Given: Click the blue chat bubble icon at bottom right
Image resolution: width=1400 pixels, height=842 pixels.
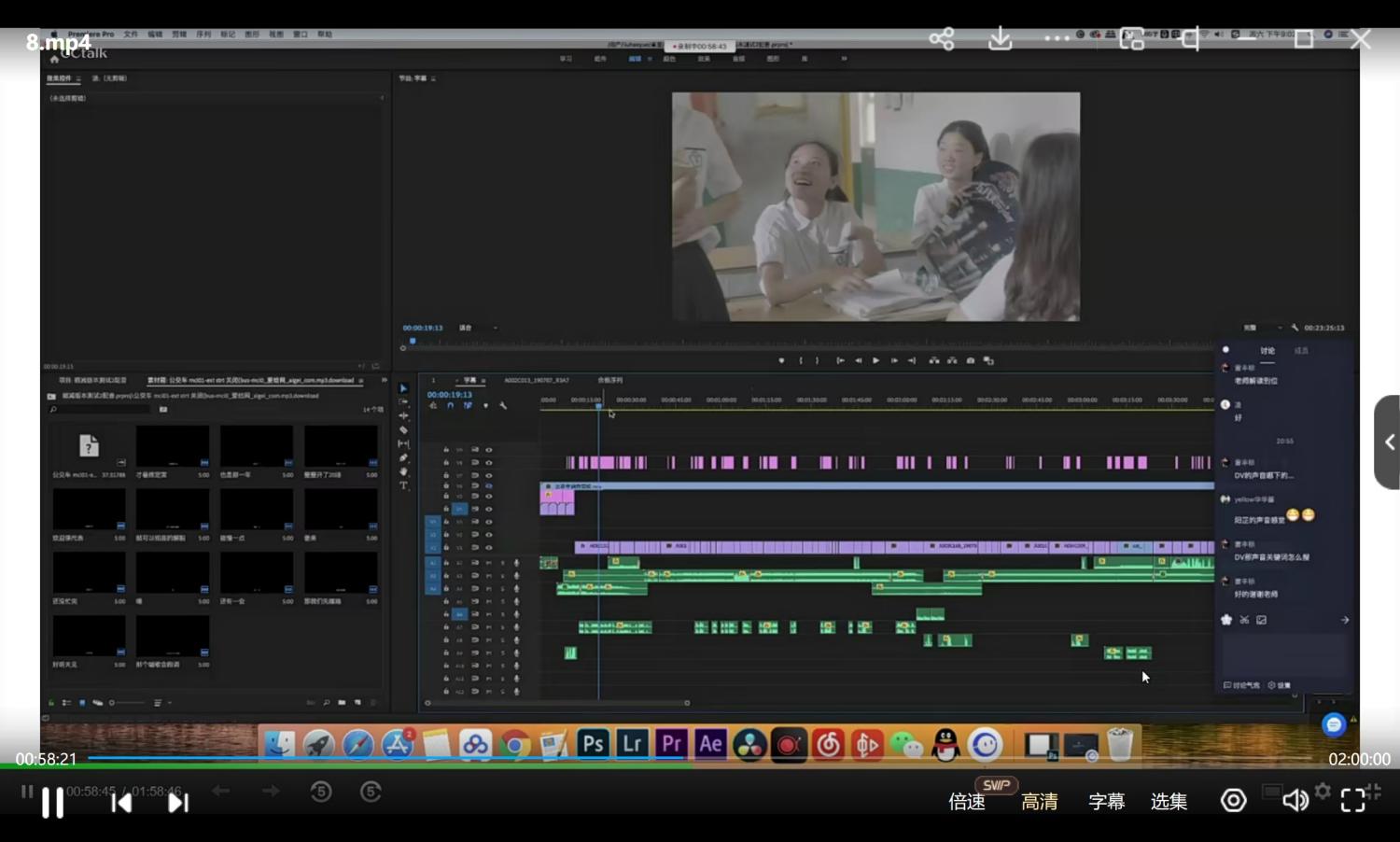Looking at the screenshot, I should [1334, 723].
